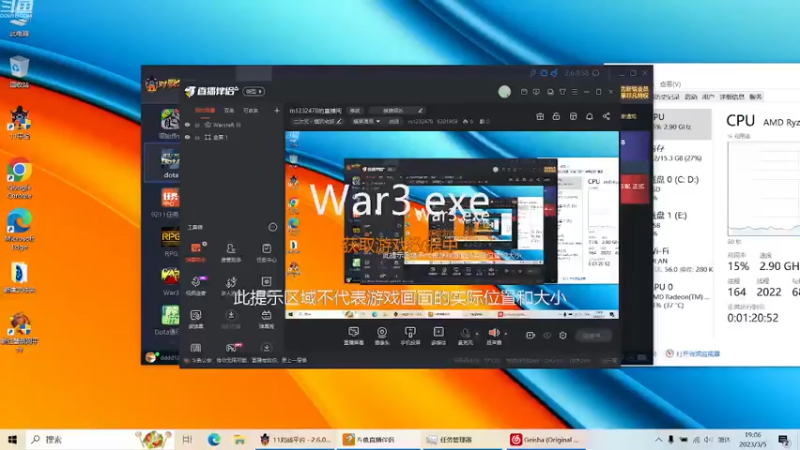This screenshot has height=450, width=800.
Task: Click the gift box icon in room toolbar
Action: [540, 116]
